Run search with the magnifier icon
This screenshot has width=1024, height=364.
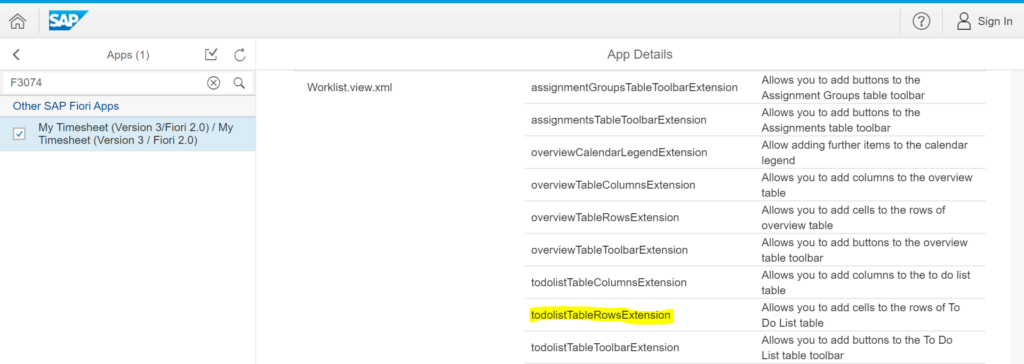(x=239, y=83)
